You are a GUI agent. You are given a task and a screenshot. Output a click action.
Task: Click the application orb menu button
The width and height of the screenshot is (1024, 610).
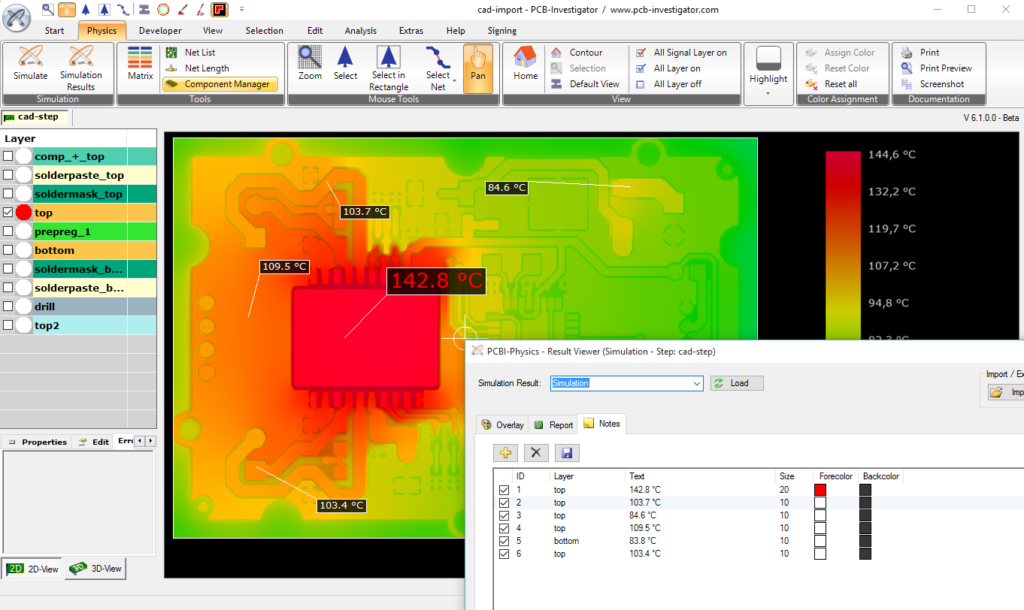point(16,18)
